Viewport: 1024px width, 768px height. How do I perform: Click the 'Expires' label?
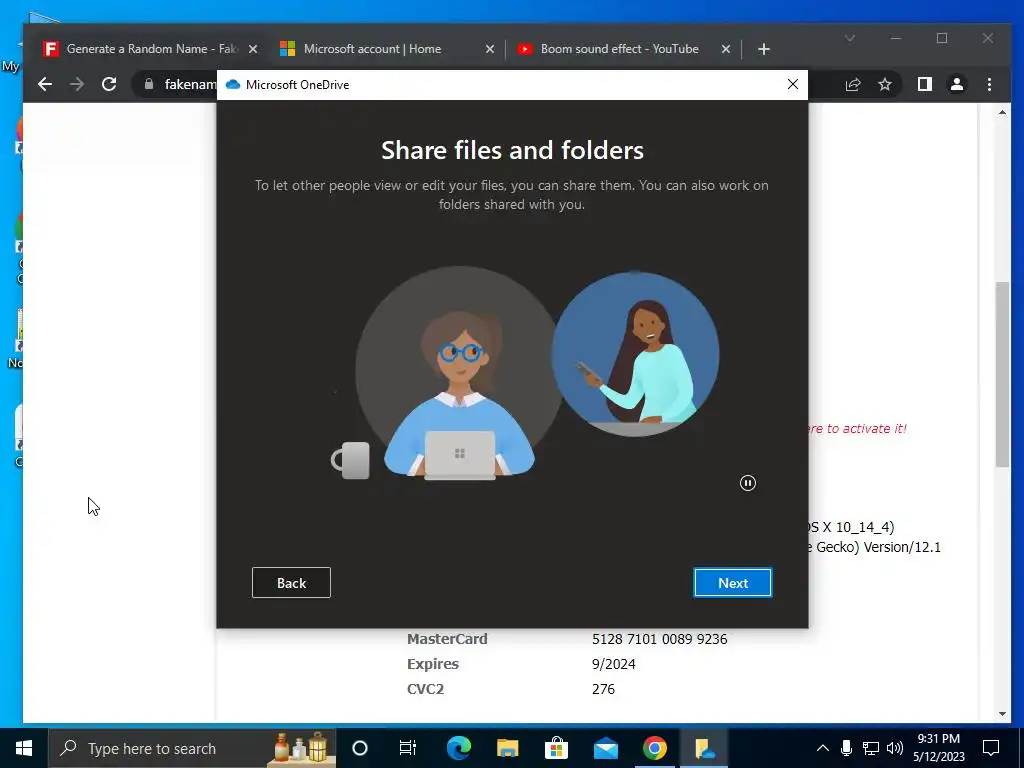point(432,664)
